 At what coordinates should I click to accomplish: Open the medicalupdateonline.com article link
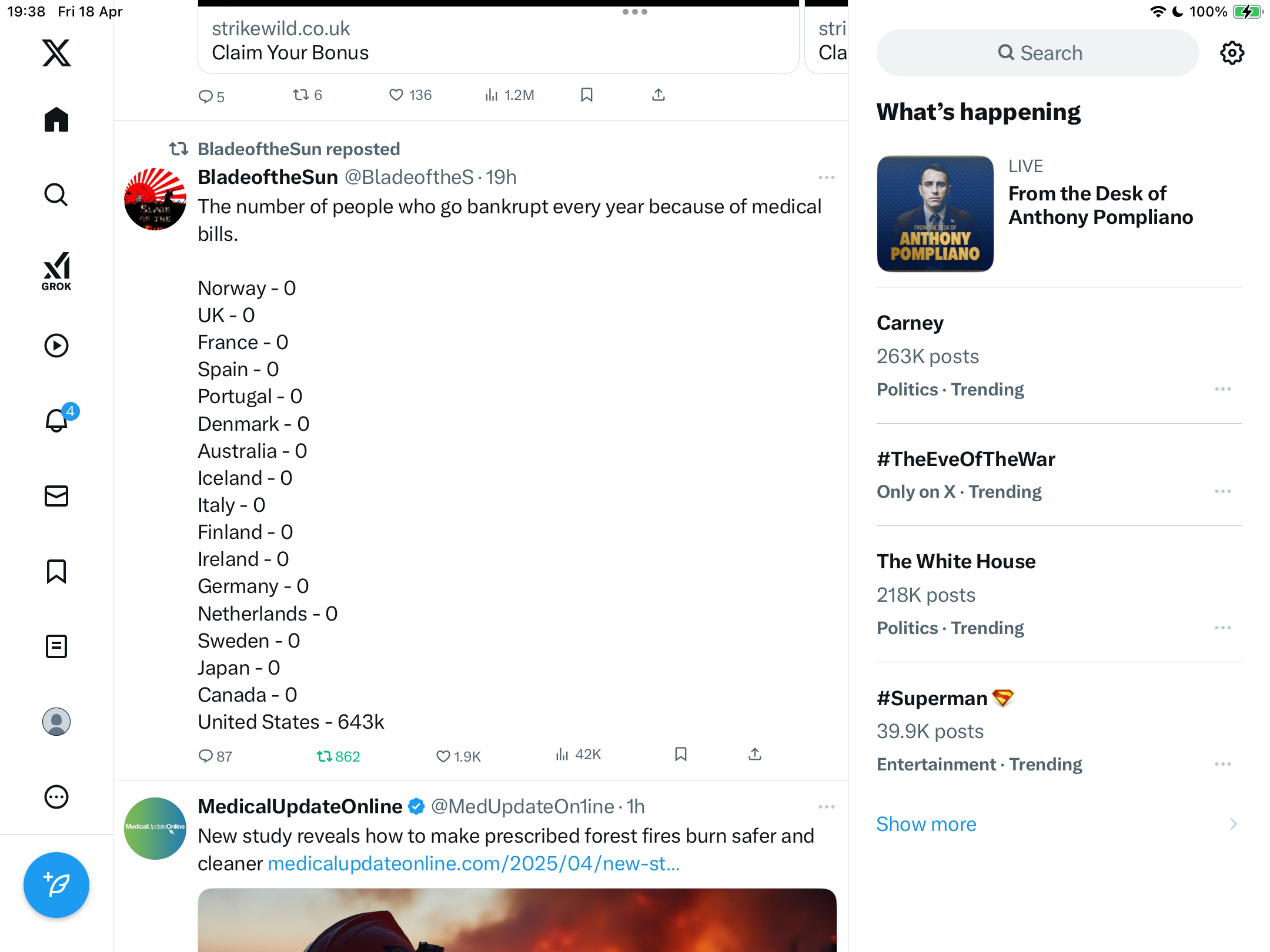[x=473, y=863]
